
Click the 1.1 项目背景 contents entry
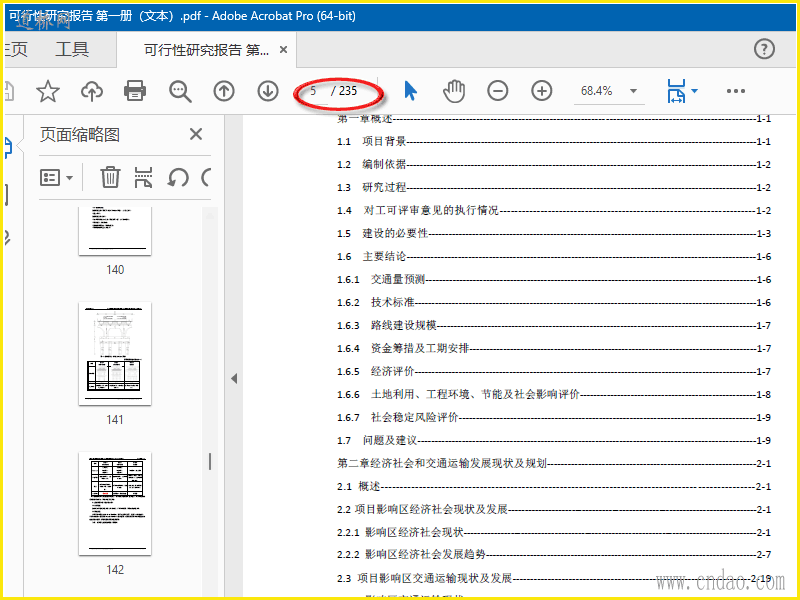(x=554, y=141)
